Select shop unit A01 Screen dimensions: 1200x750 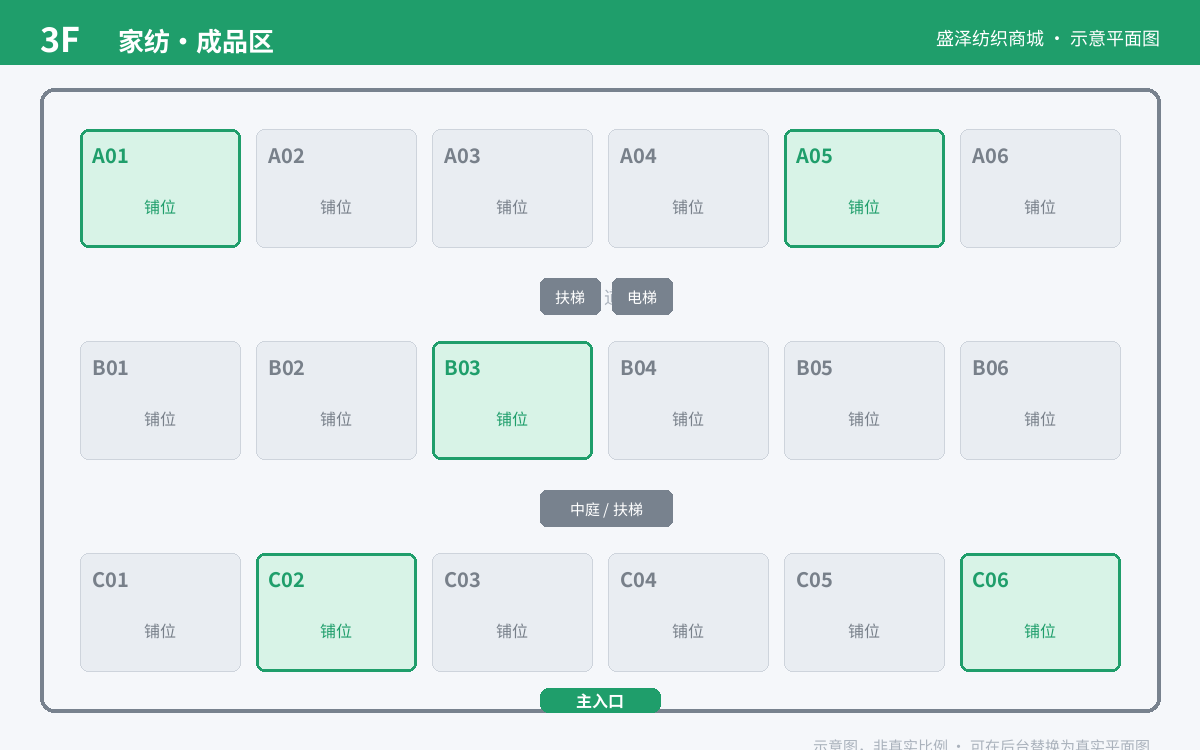click(x=160, y=188)
